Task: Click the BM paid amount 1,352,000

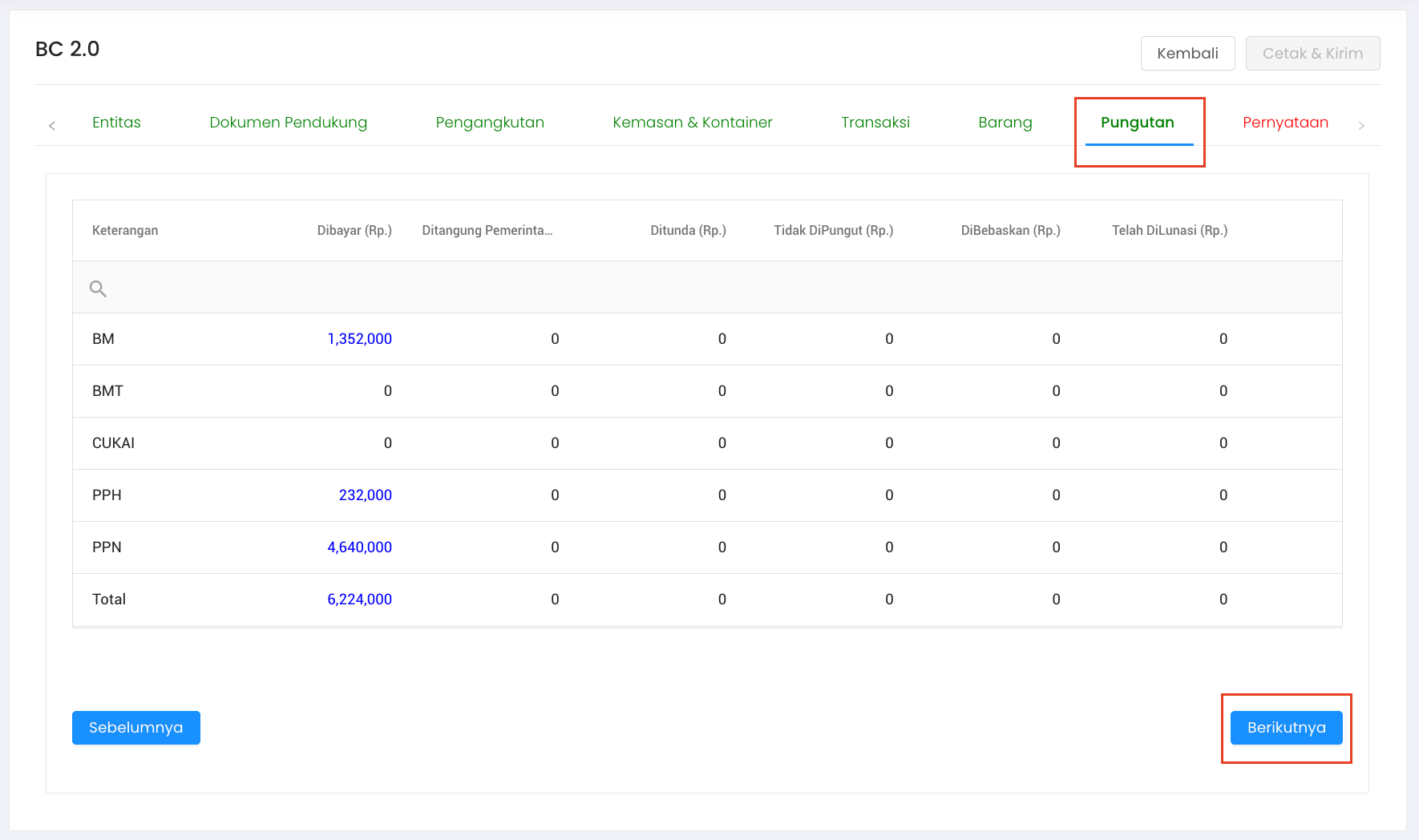Action: coord(359,339)
